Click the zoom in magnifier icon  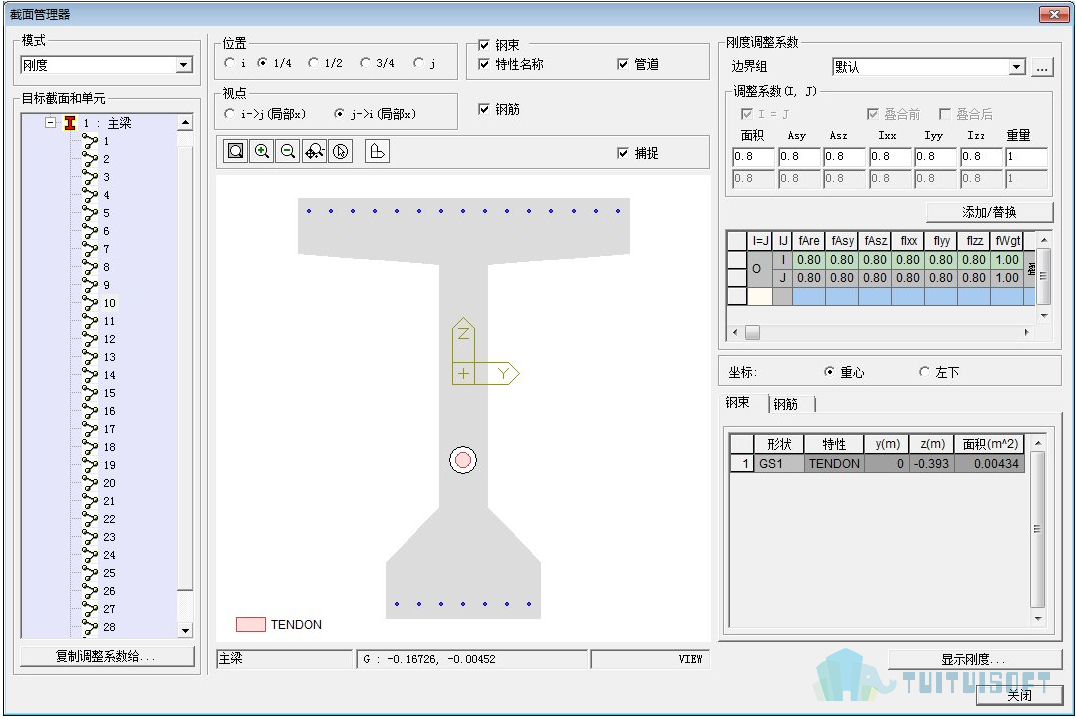261,151
